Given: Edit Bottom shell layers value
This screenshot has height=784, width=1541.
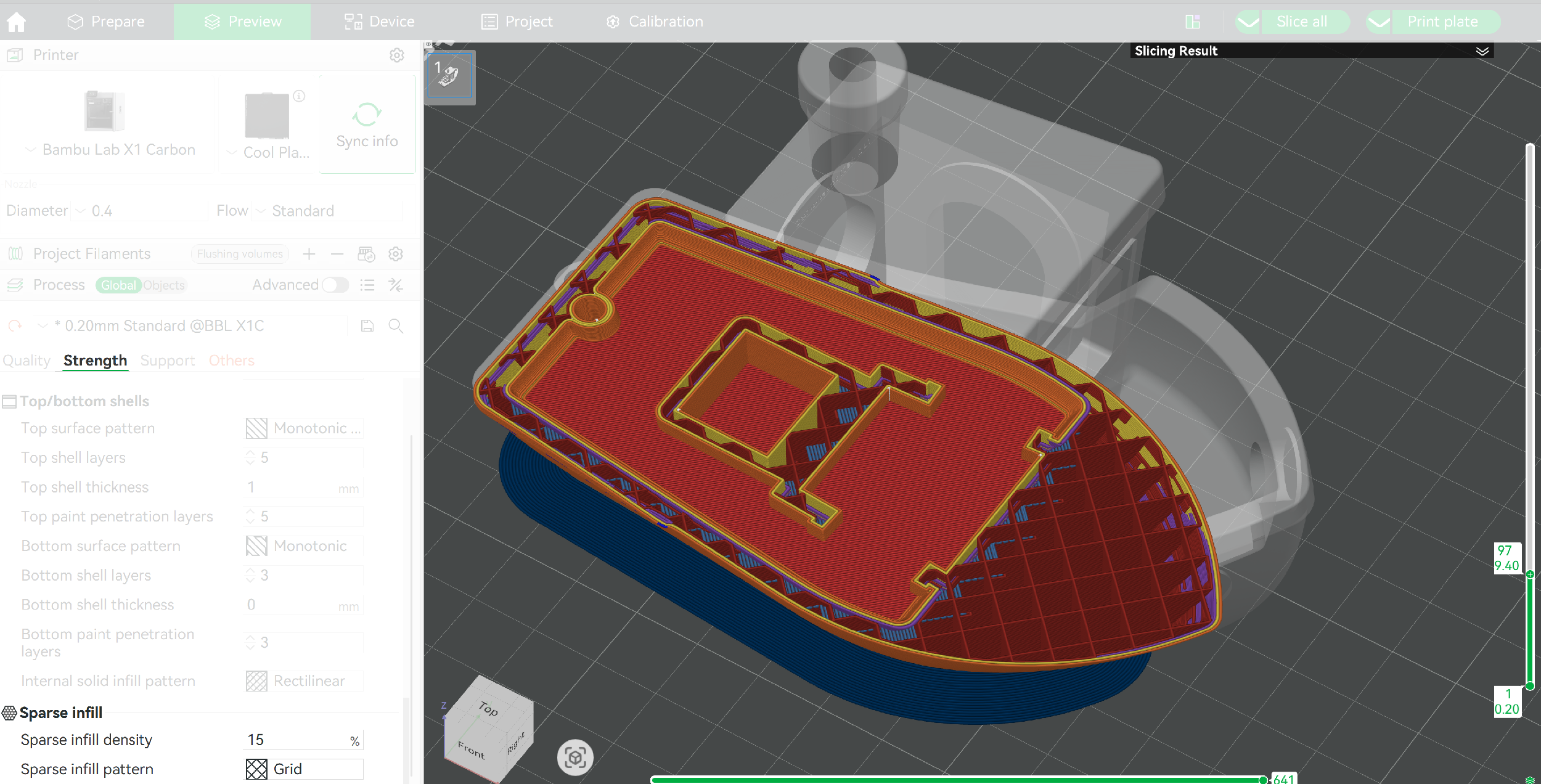Looking at the screenshot, I should (x=305, y=576).
